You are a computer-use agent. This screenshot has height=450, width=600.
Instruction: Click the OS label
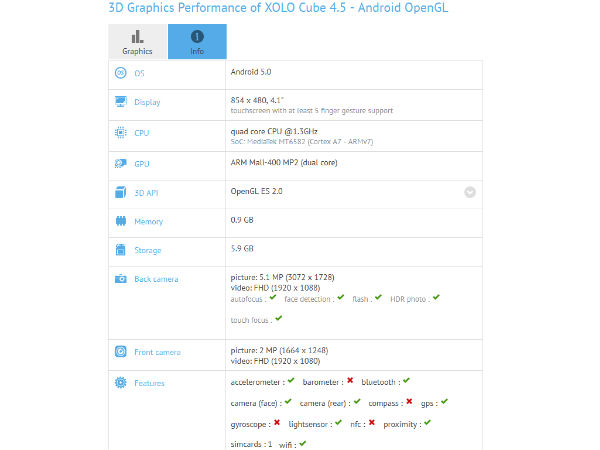[139, 73]
